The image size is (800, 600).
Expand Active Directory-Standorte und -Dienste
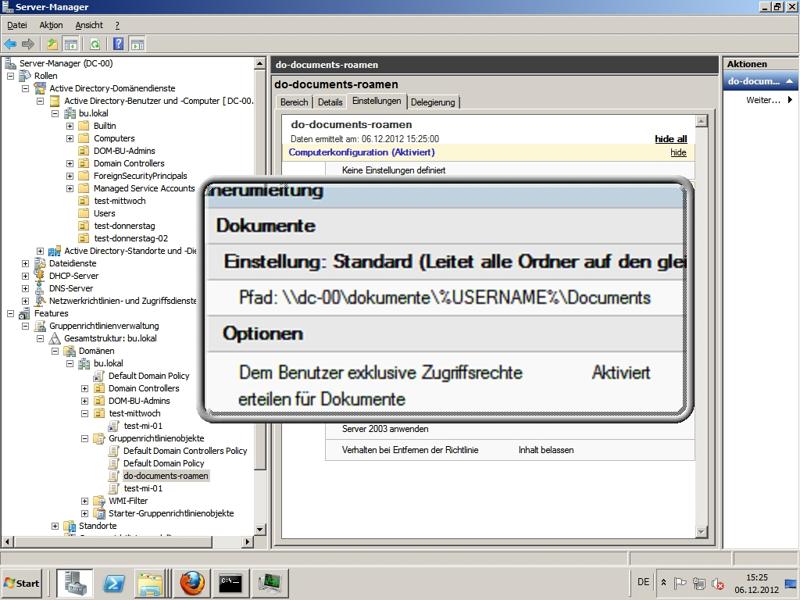(40, 251)
